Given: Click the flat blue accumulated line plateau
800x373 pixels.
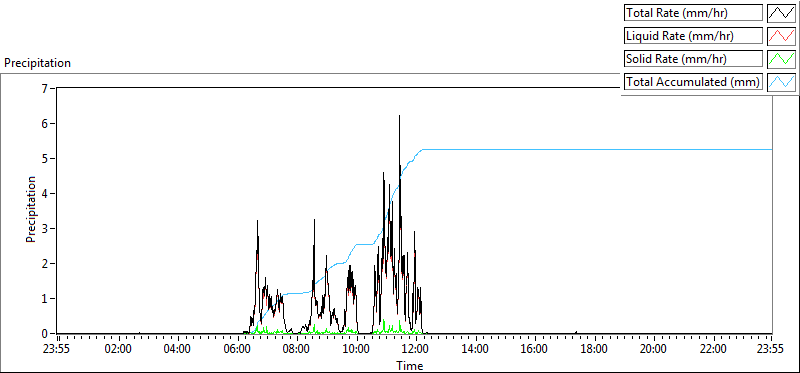Looking at the screenshot, I should click(597, 150).
